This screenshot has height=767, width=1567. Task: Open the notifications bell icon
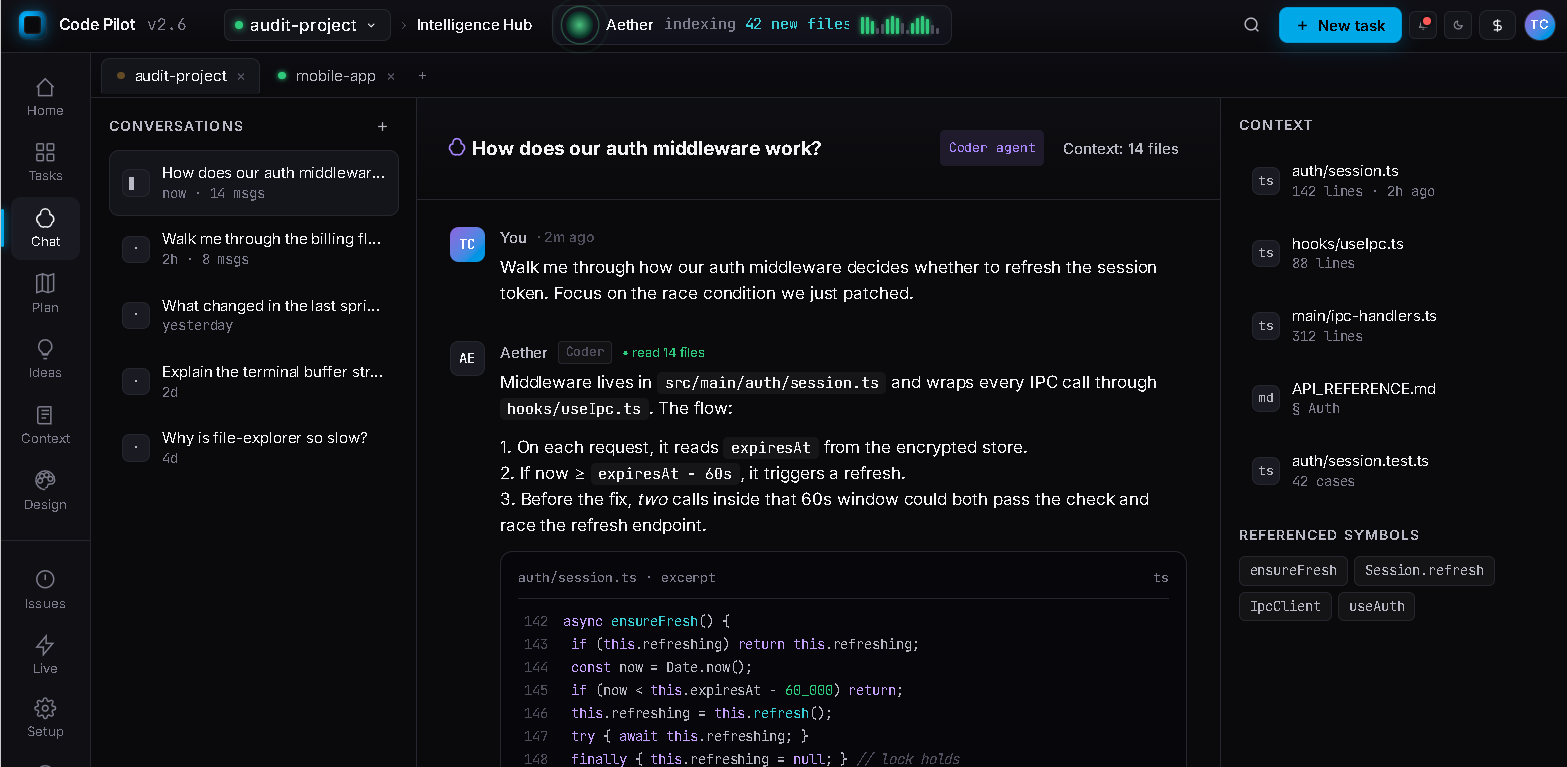1423,25
